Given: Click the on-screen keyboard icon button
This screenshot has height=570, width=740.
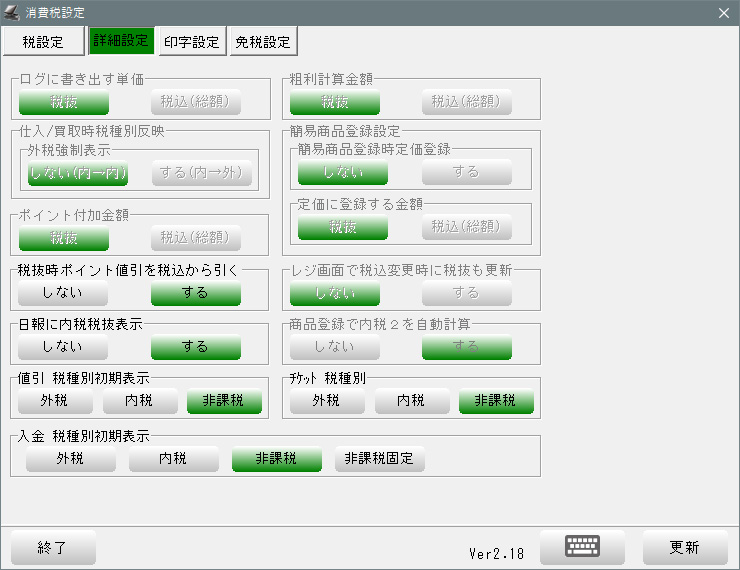Looking at the screenshot, I should [582, 547].
